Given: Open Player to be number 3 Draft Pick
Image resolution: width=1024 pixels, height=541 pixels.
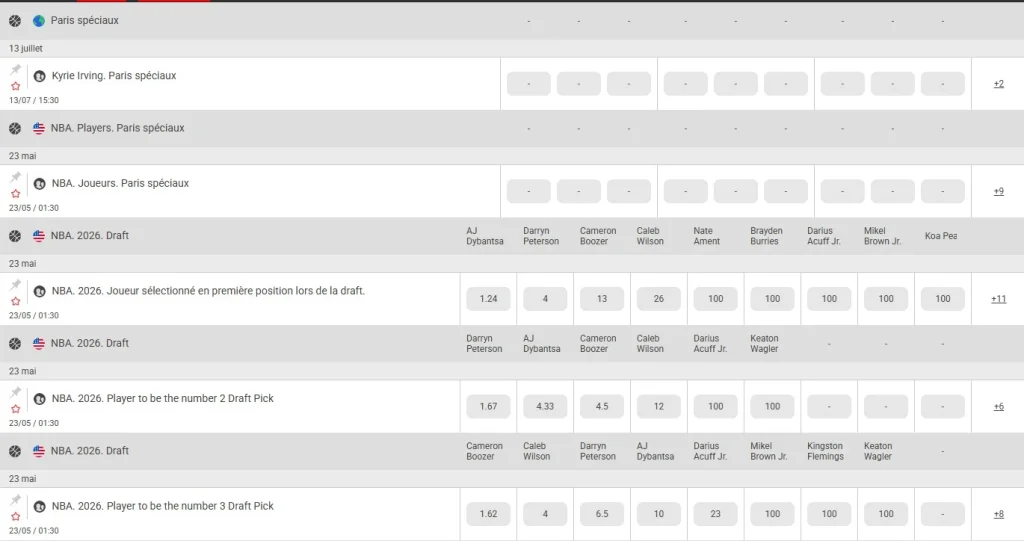Looking at the screenshot, I should [x=163, y=506].
